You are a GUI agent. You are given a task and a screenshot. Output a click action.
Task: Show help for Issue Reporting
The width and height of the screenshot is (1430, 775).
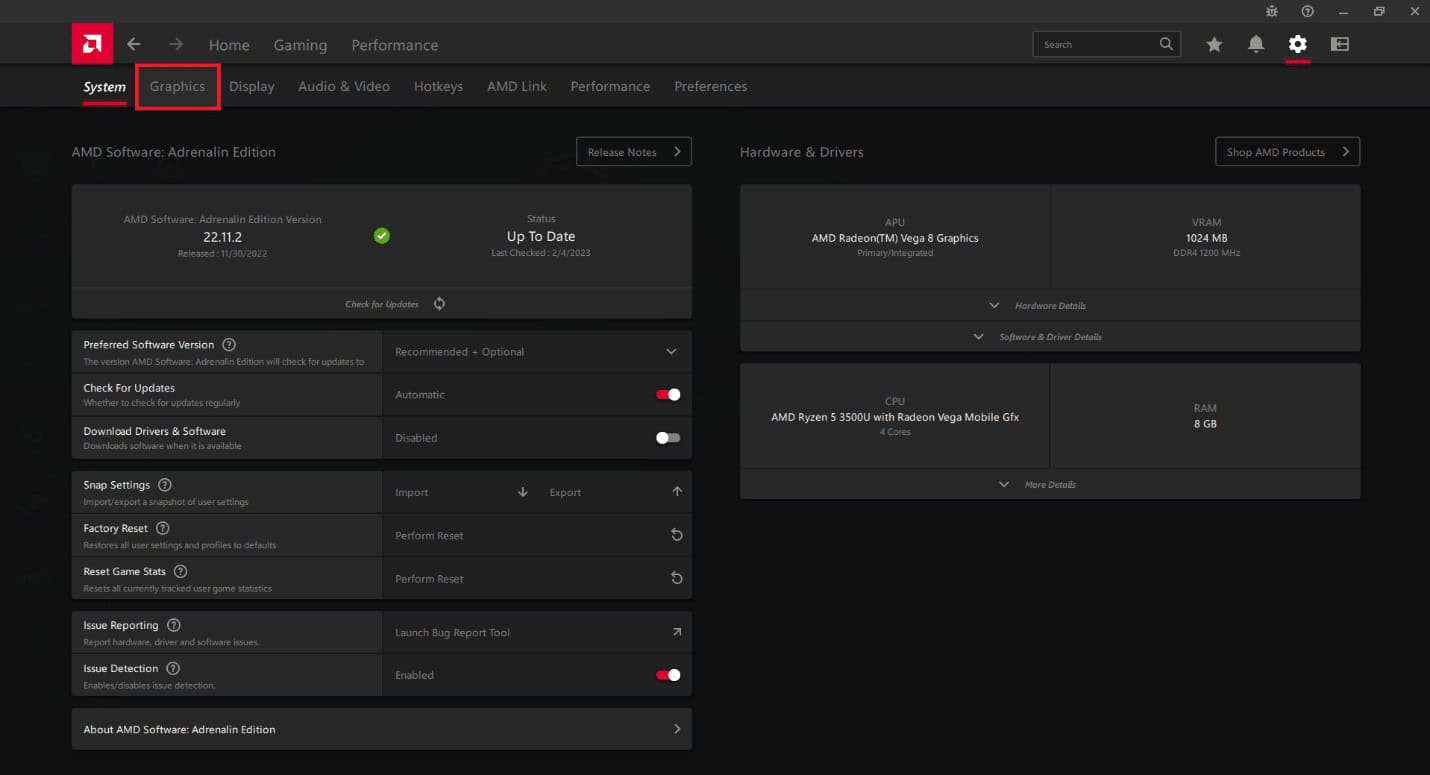pyautogui.click(x=174, y=625)
